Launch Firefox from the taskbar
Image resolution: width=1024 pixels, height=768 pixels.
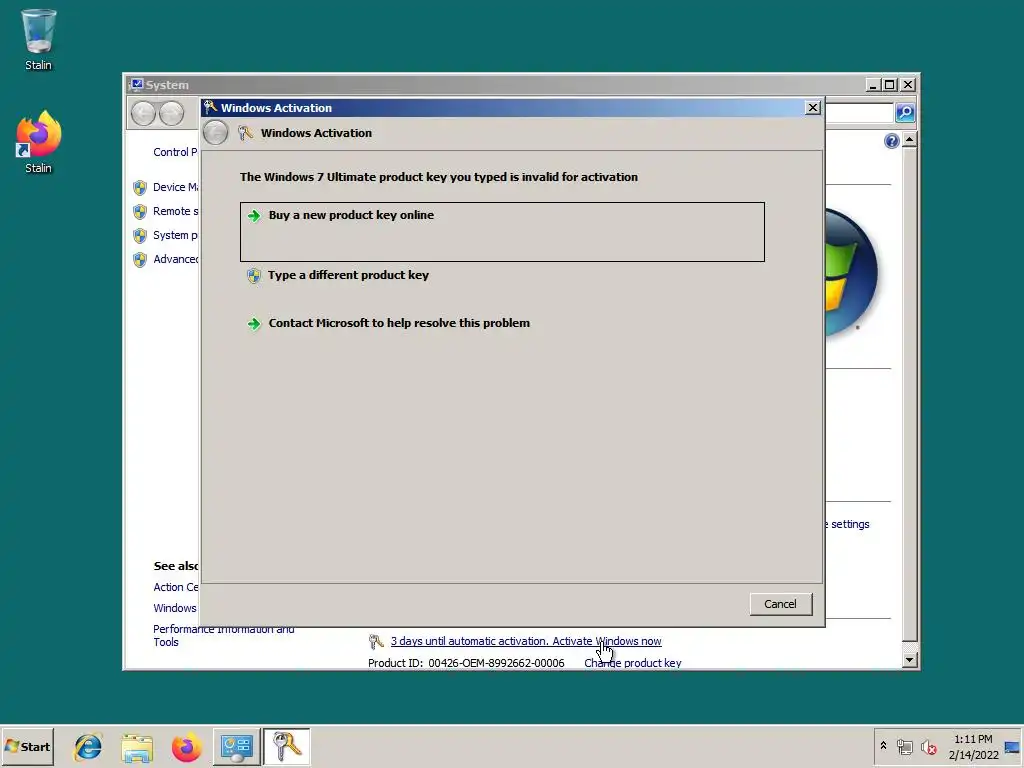tap(187, 747)
